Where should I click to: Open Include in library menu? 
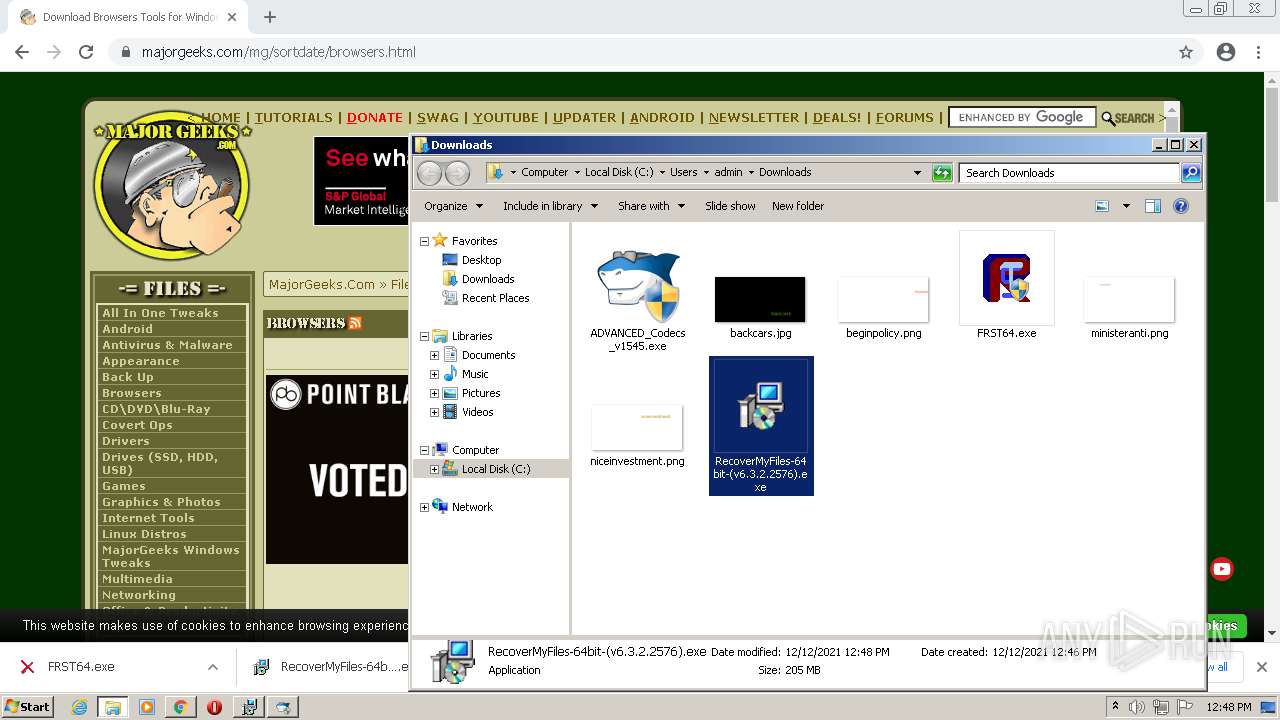tap(550, 206)
